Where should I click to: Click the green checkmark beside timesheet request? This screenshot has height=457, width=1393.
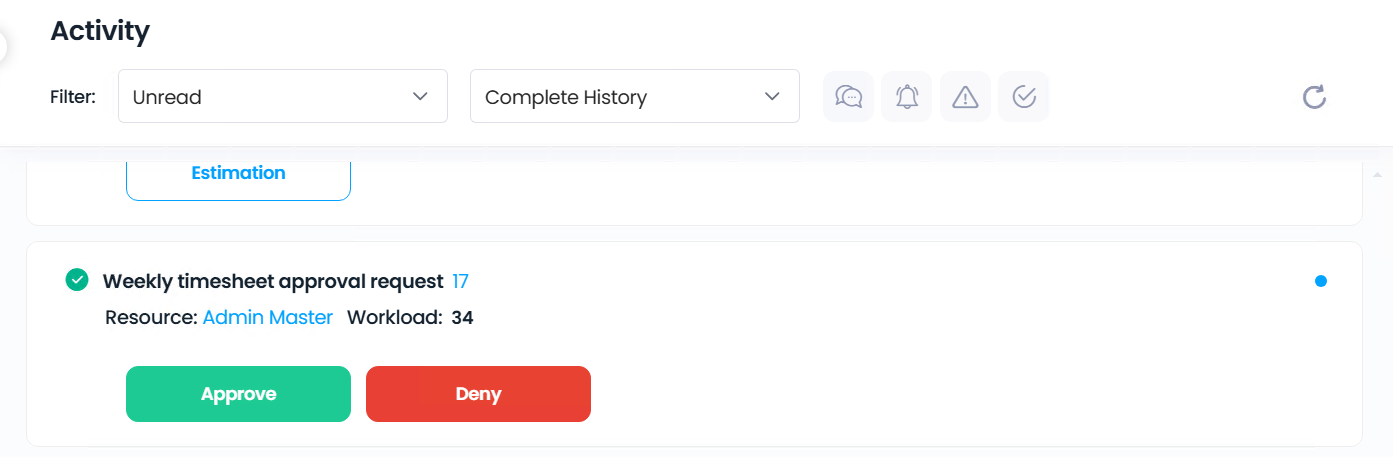pyautogui.click(x=77, y=281)
